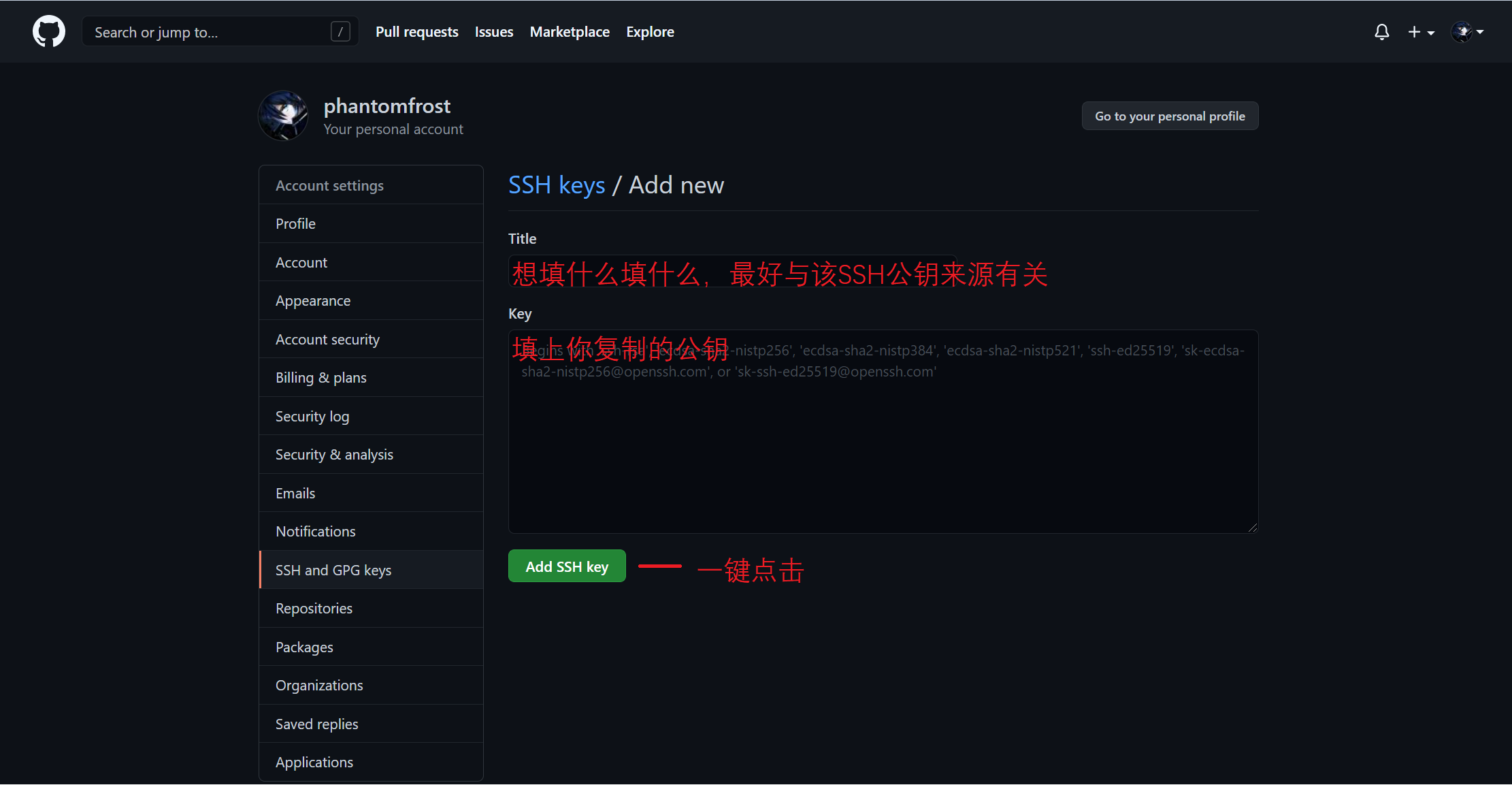Viewport: 1512px width, 785px height.
Task: Click the slash shortcut icon in search
Action: [340, 31]
